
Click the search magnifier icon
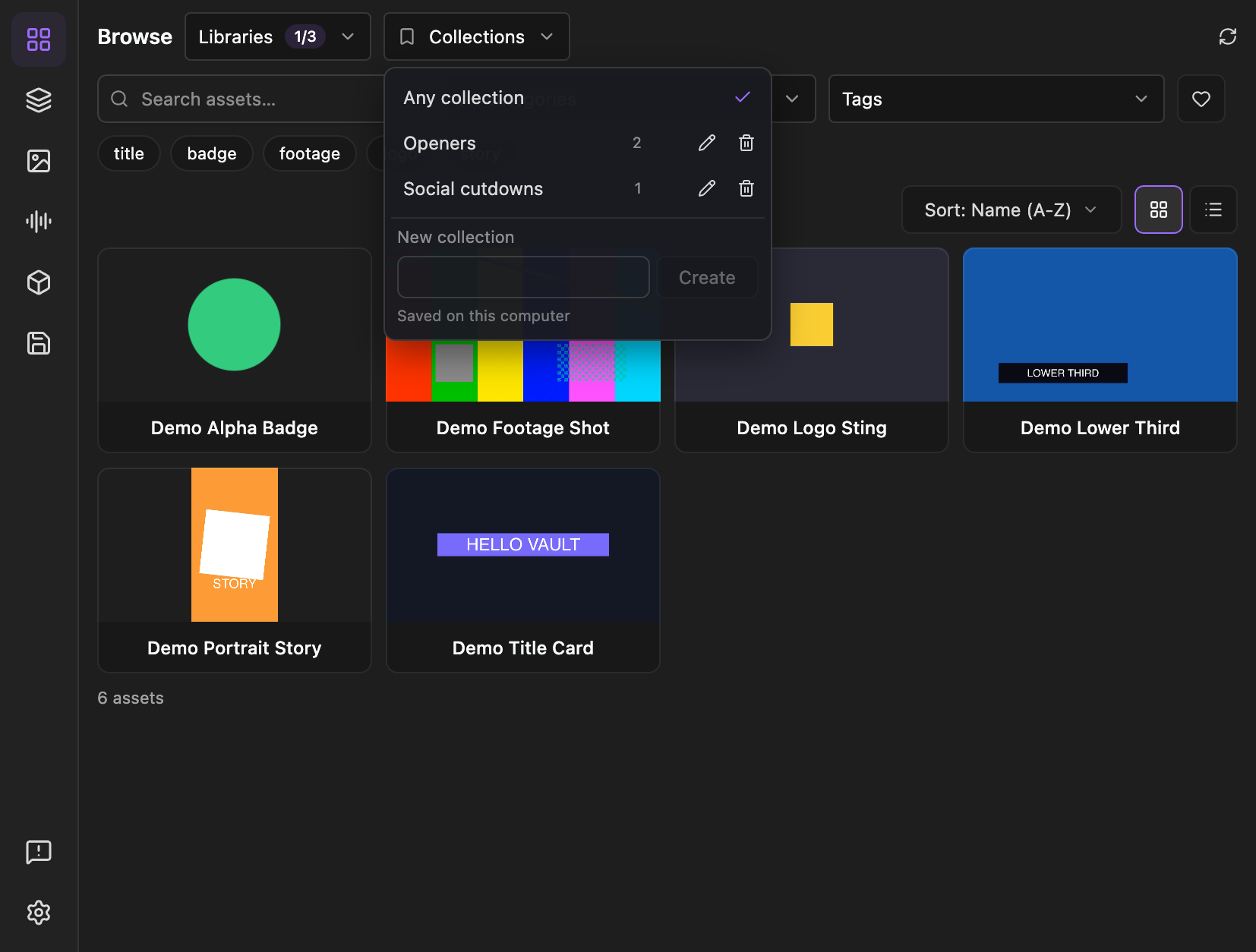pyautogui.click(x=119, y=99)
